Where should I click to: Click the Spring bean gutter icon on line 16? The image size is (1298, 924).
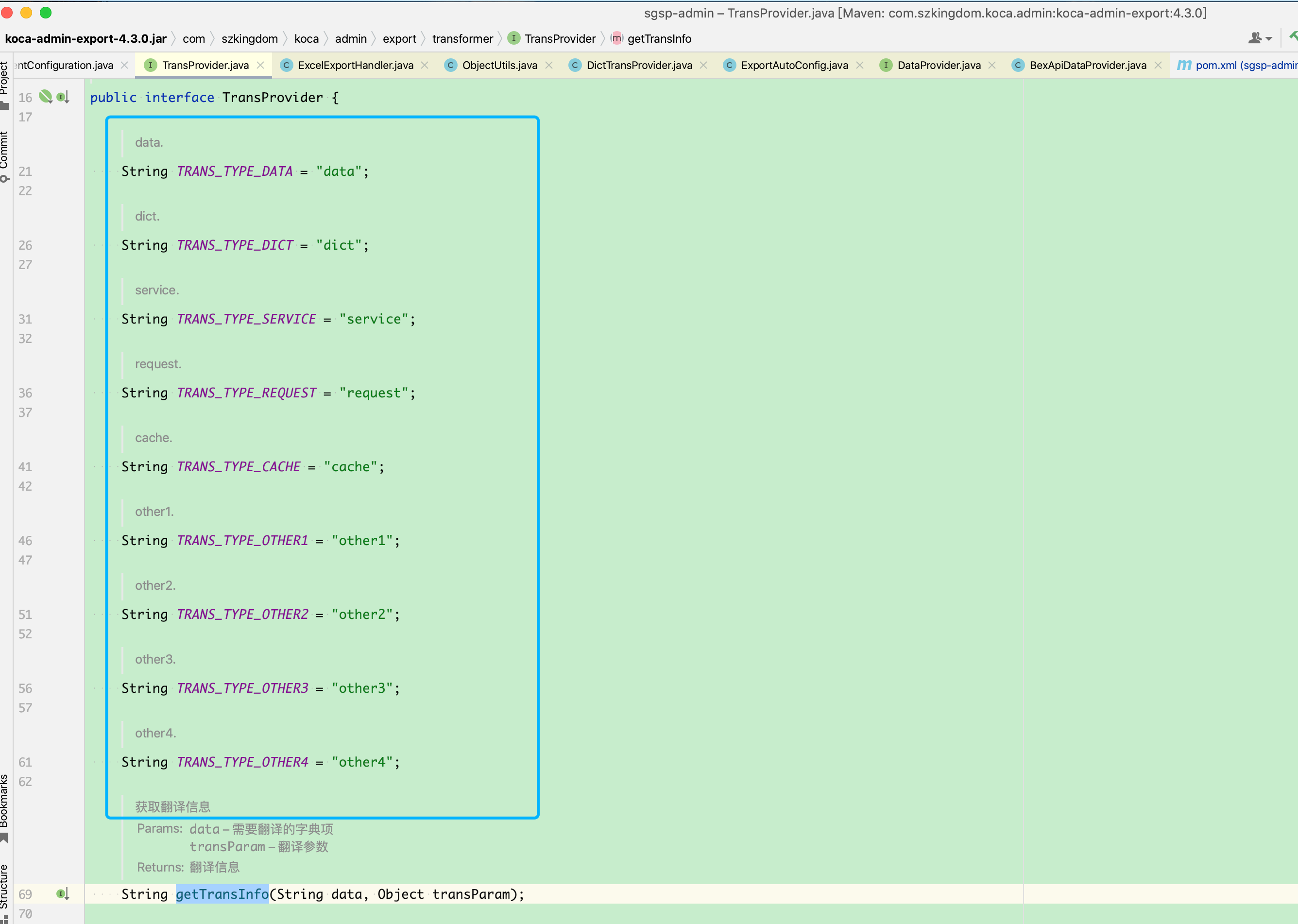pos(45,97)
